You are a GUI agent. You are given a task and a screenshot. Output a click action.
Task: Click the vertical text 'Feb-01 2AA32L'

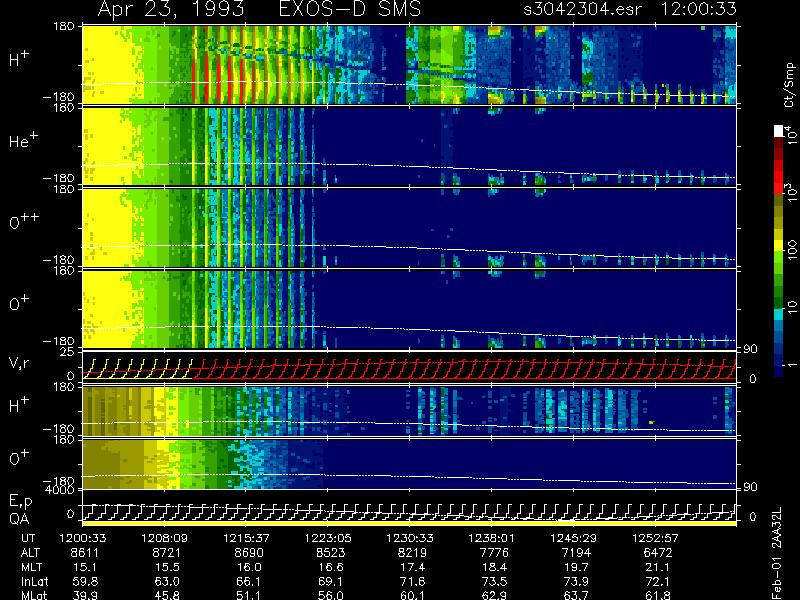[x=777, y=553]
